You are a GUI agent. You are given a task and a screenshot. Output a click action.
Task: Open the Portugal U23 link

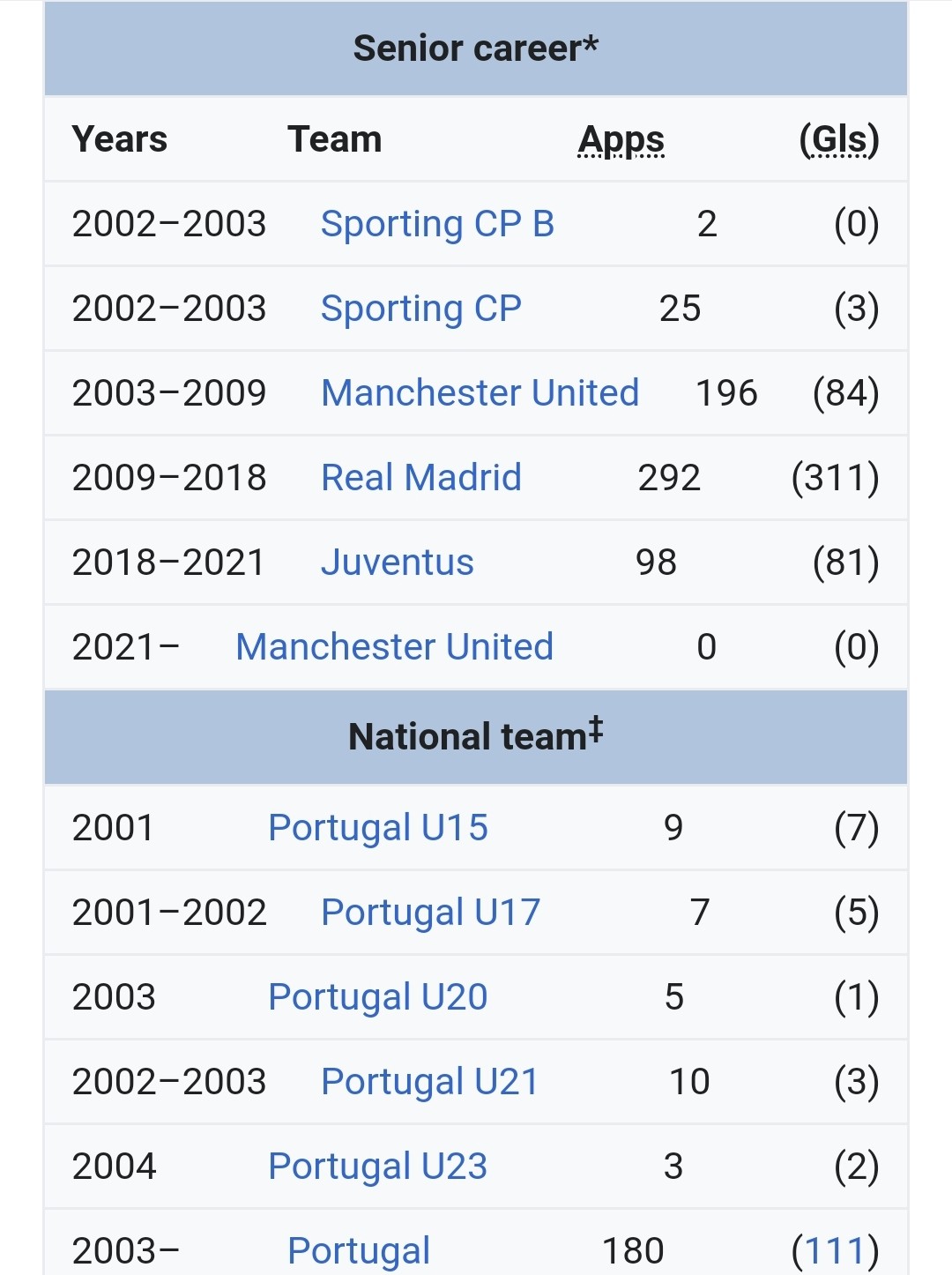(x=377, y=1167)
